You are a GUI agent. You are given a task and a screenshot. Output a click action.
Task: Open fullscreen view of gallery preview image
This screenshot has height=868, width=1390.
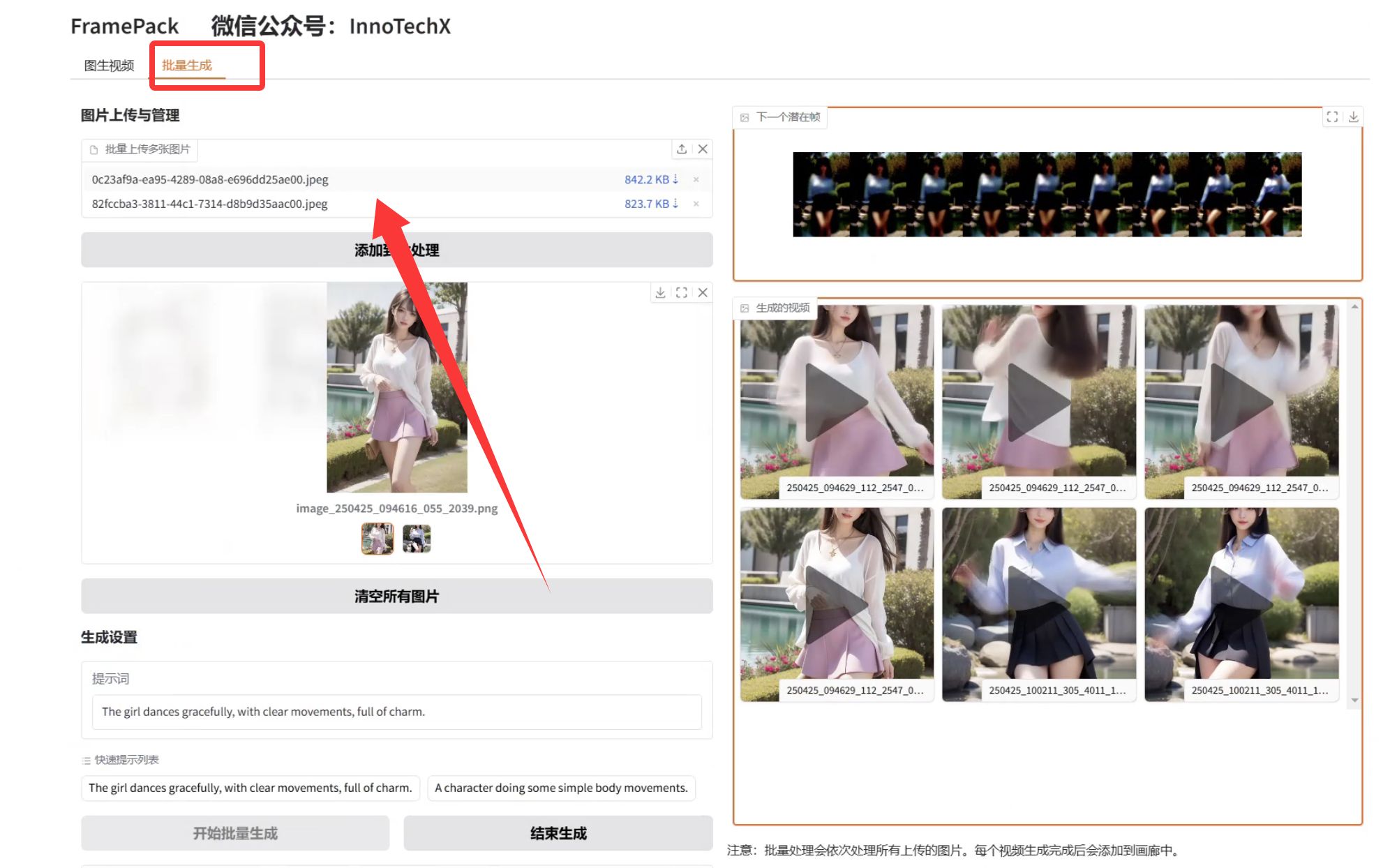pos(682,293)
